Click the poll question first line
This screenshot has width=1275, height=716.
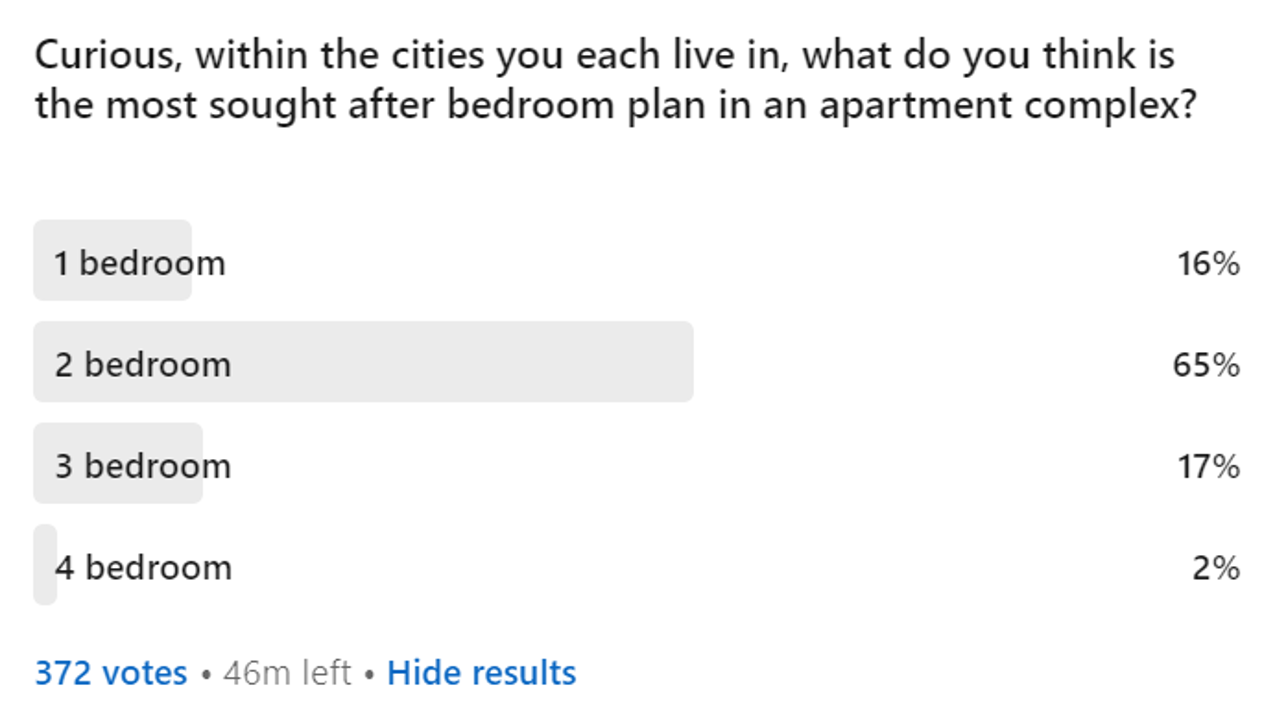coord(605,55)
